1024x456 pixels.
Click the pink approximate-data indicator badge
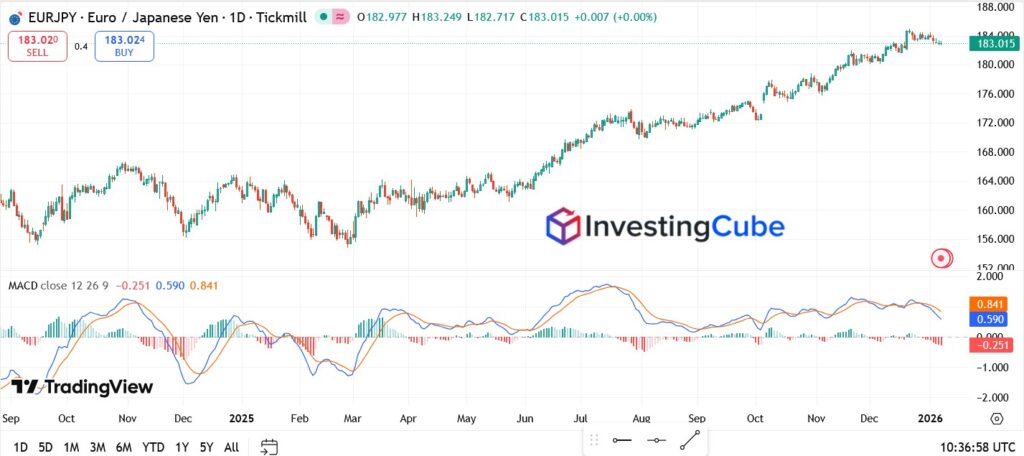[x=340, y=17]
